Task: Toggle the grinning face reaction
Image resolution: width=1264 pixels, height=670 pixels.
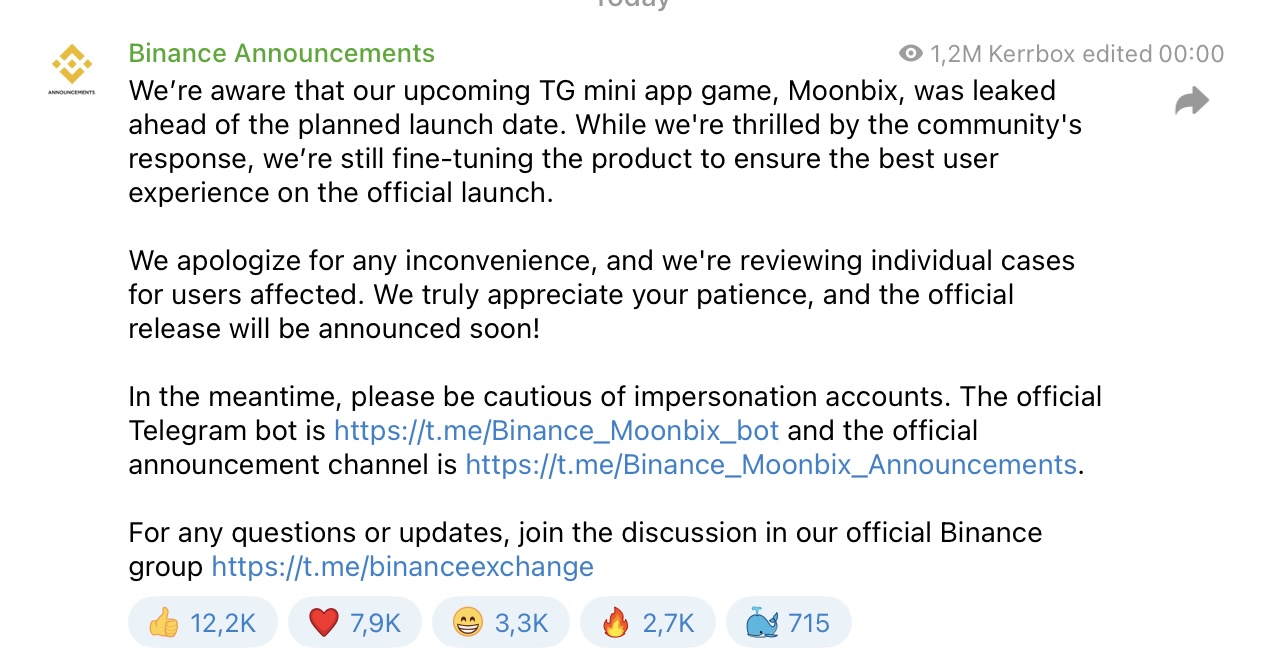Action: click(500, 623)
